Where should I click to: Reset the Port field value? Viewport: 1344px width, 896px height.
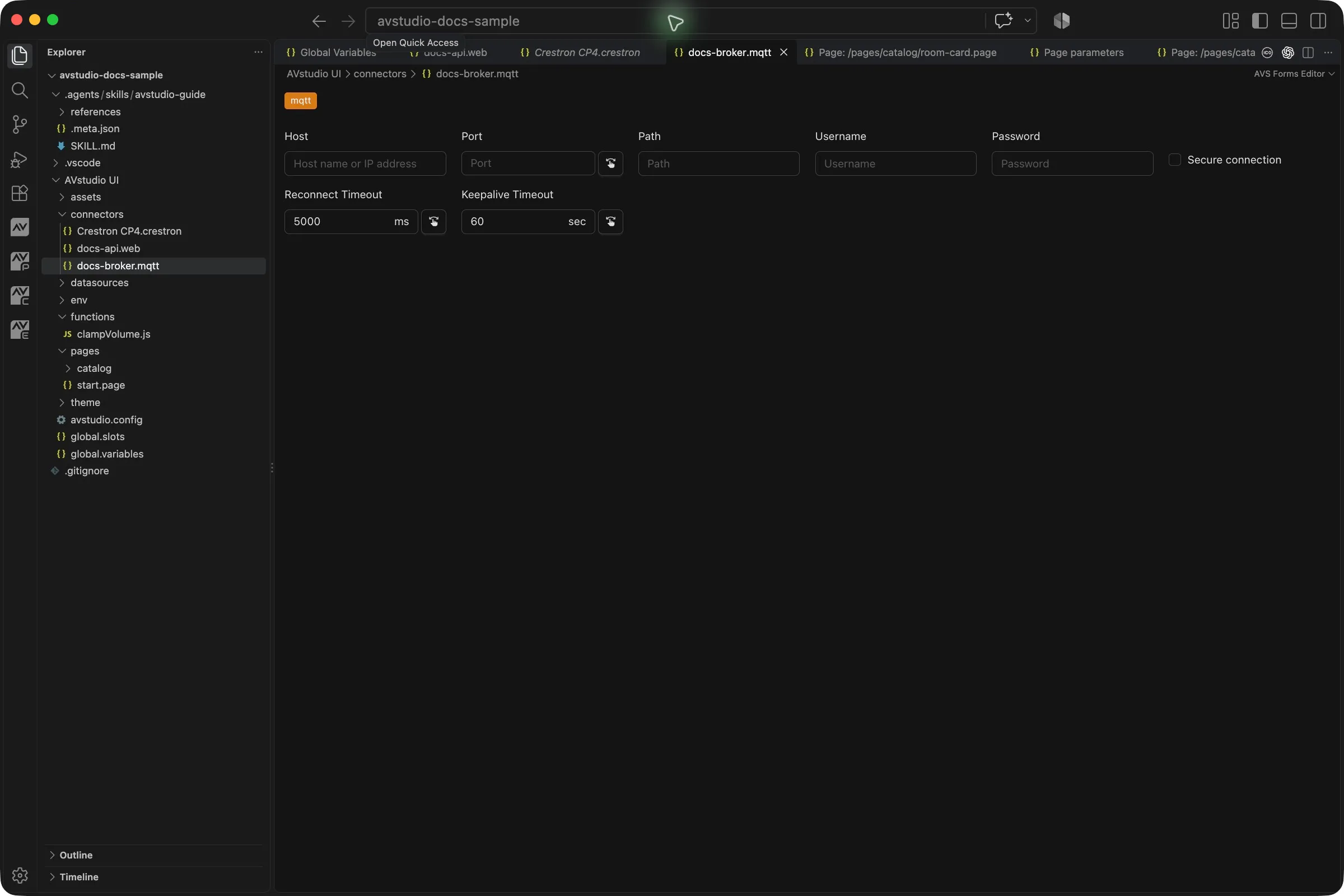click(610, 164)
